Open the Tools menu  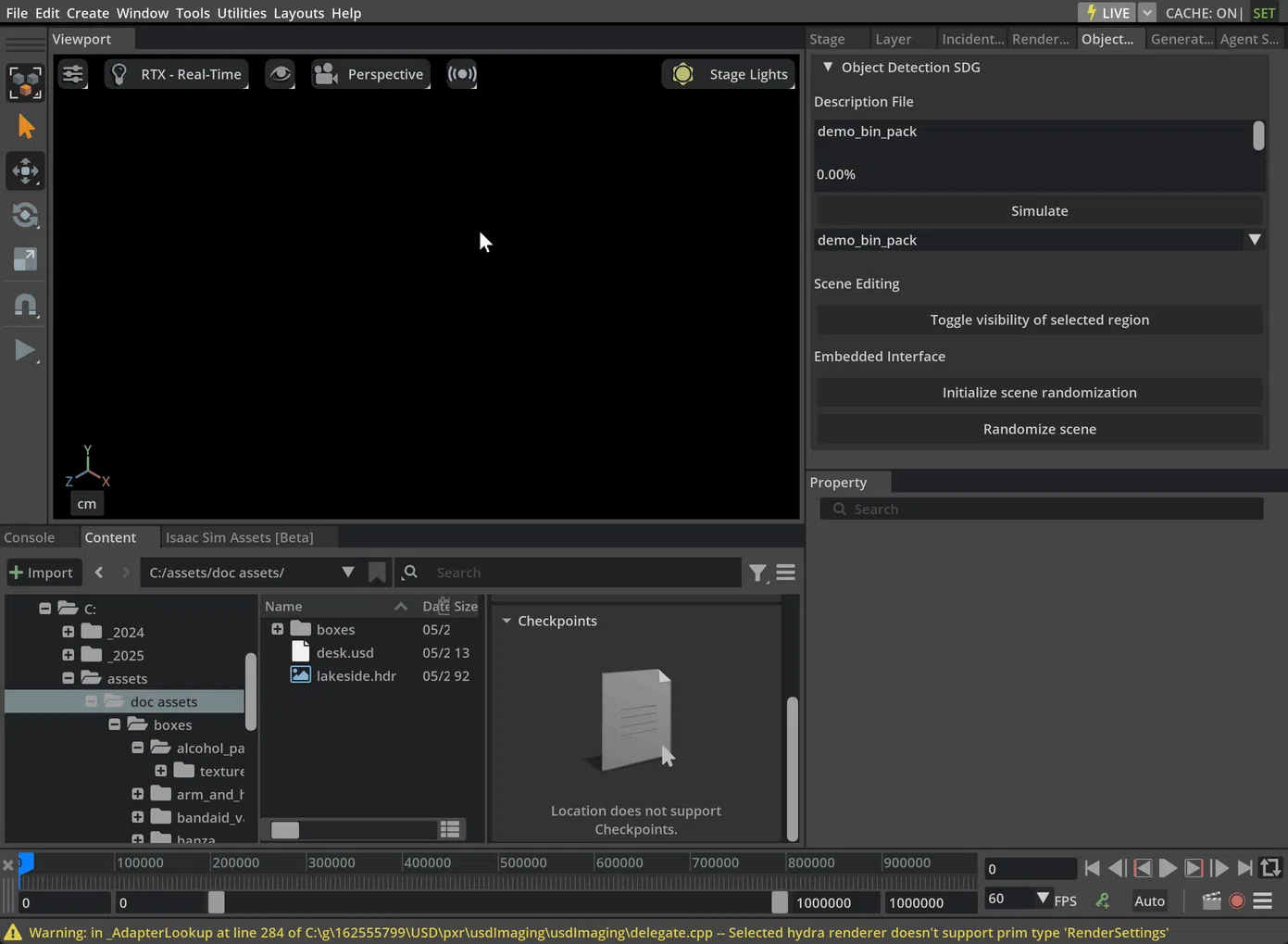[x=193, y=12]
